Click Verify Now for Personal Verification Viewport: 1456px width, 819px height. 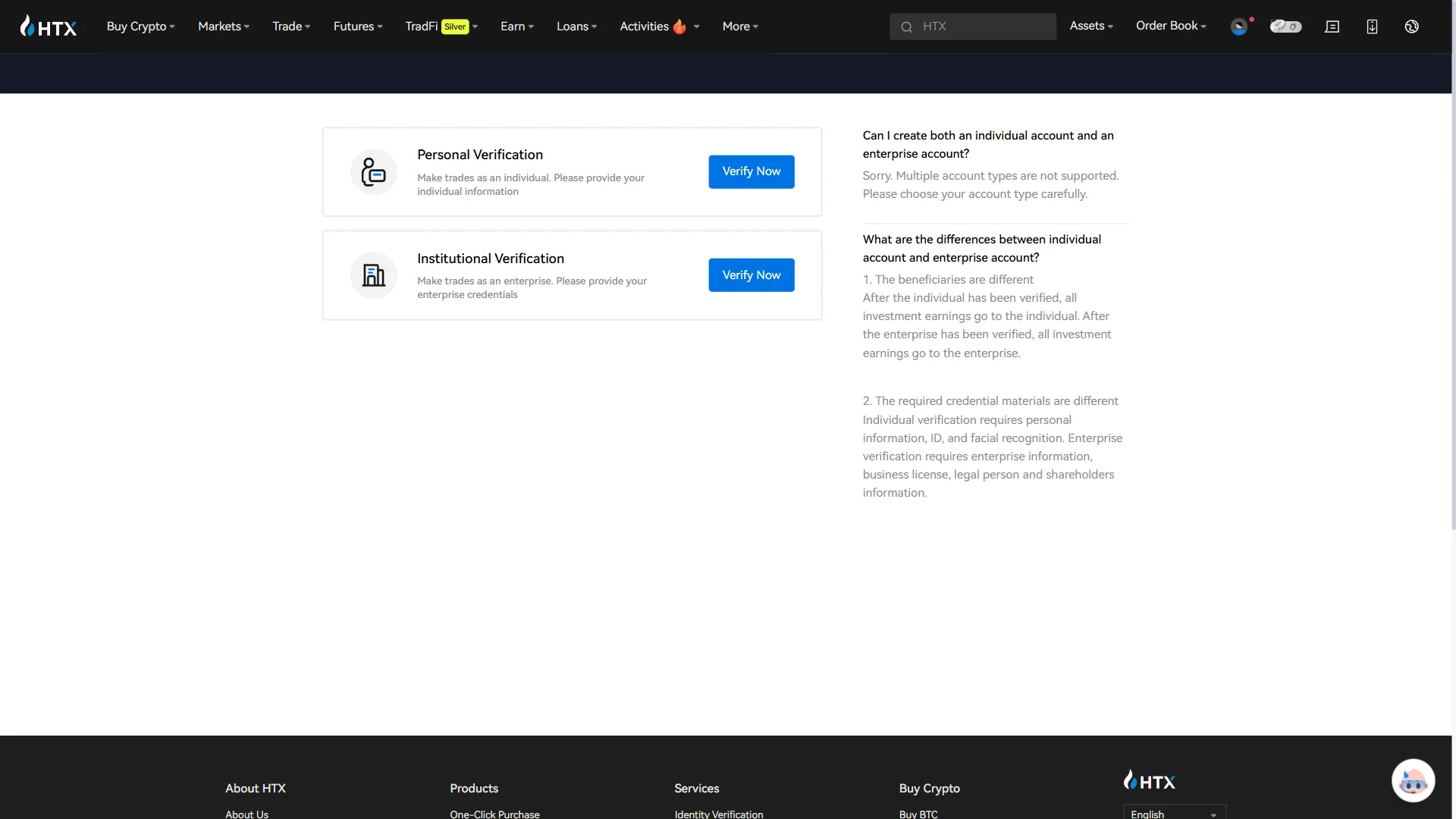point(751,172)
